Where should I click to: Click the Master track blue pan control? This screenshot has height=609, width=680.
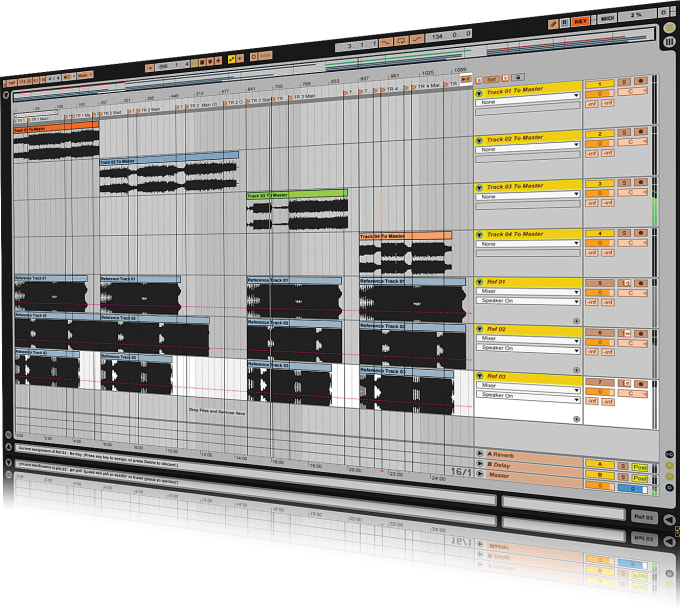point(633,489)
